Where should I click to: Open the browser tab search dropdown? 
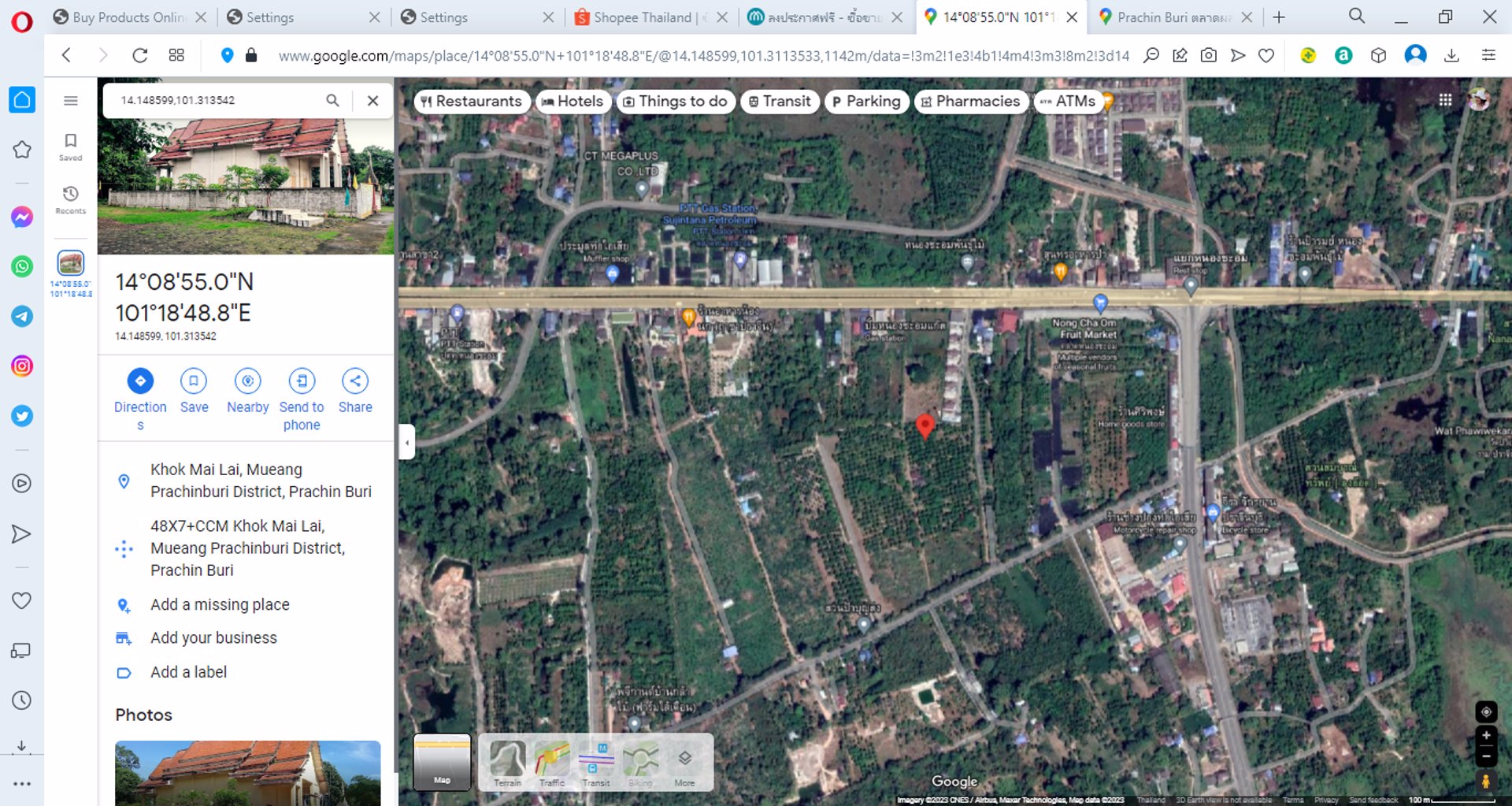click(x=1356, y=16)
